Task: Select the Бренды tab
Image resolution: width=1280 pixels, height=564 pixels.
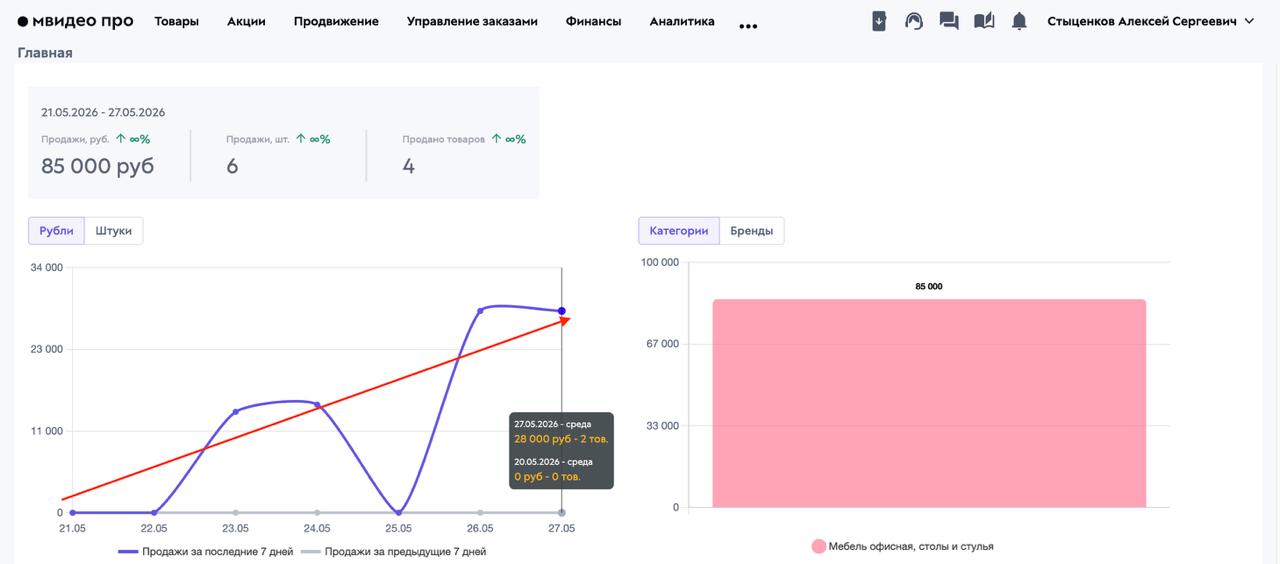Action: [751, 230]
